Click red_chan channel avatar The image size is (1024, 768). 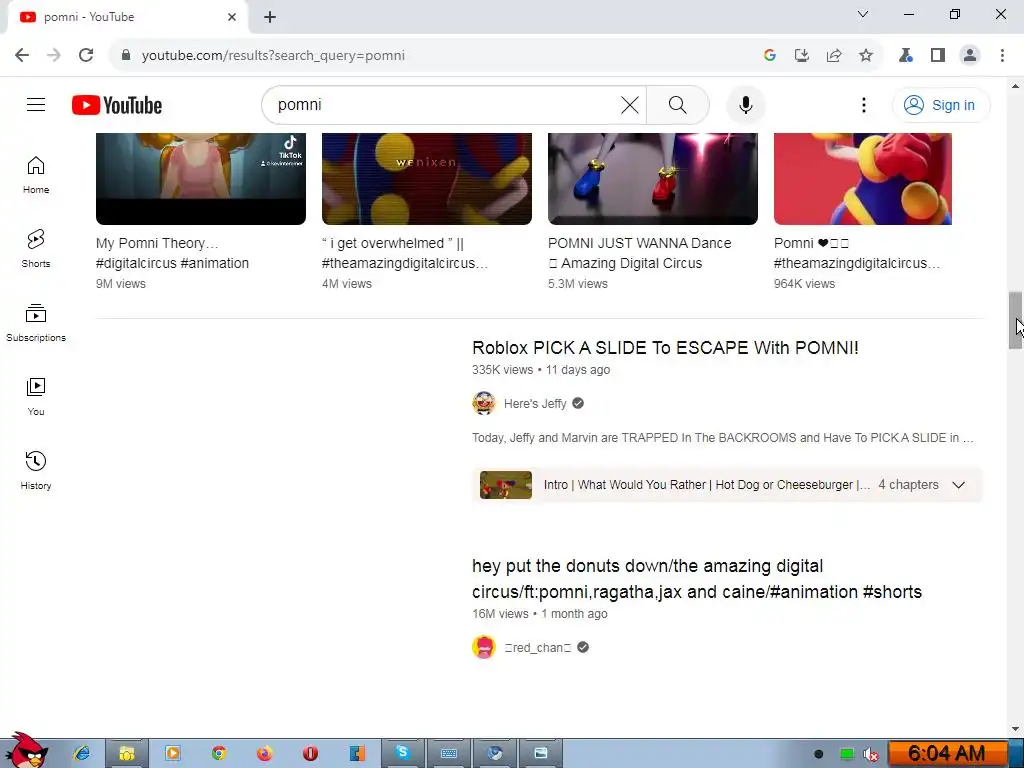(x=484, y=647)
